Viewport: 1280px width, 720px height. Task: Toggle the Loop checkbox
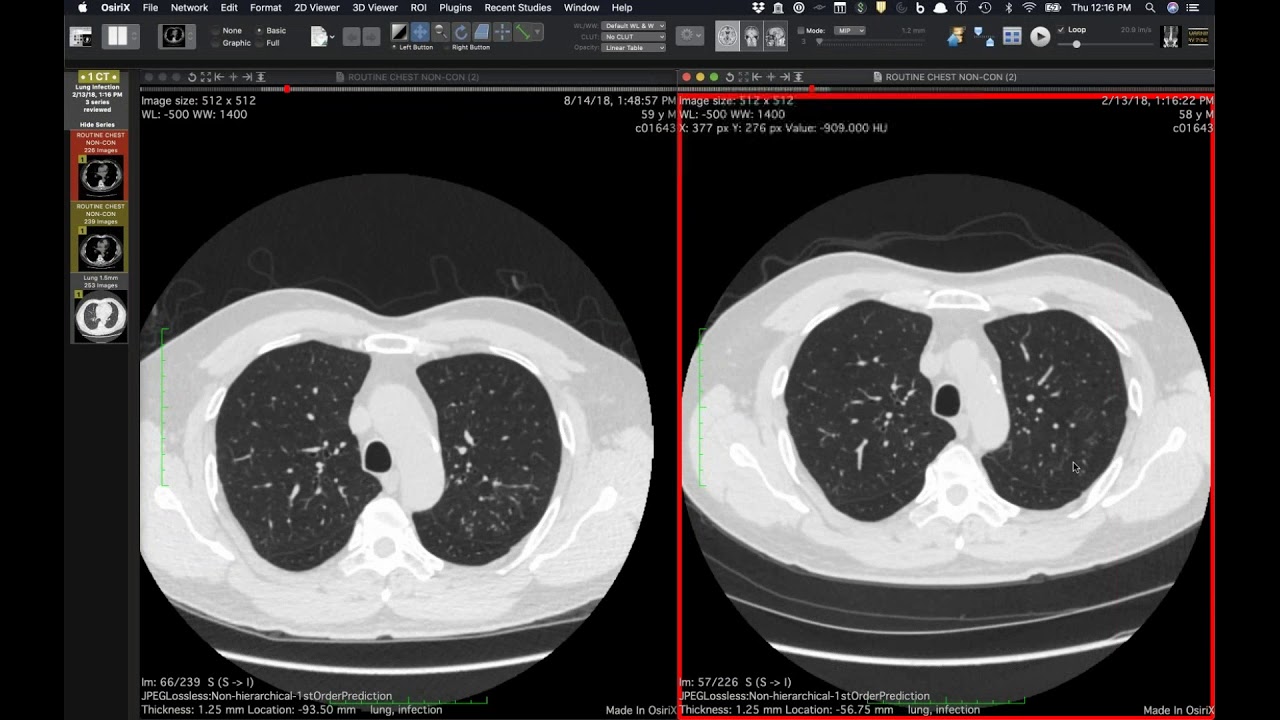1061,30
